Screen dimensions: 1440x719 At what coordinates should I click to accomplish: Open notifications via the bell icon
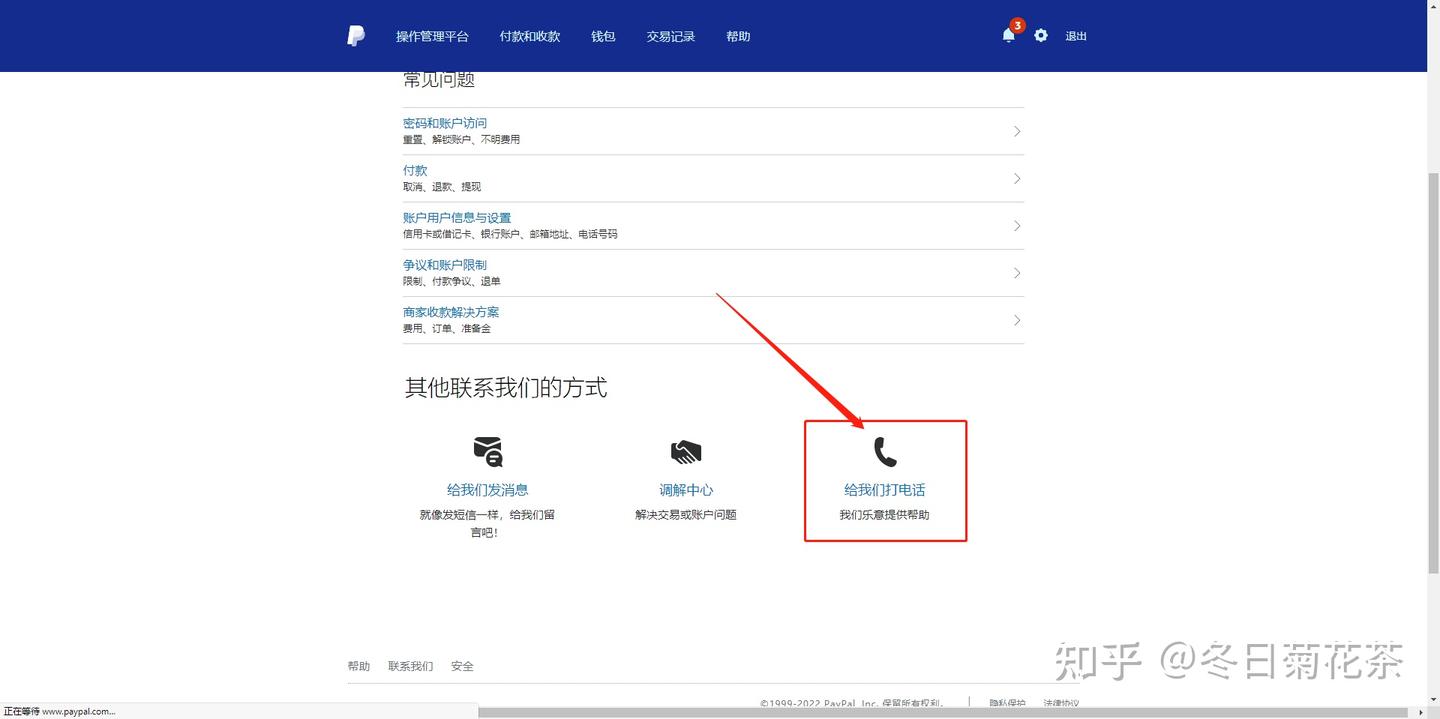(x=1008, y=36)
